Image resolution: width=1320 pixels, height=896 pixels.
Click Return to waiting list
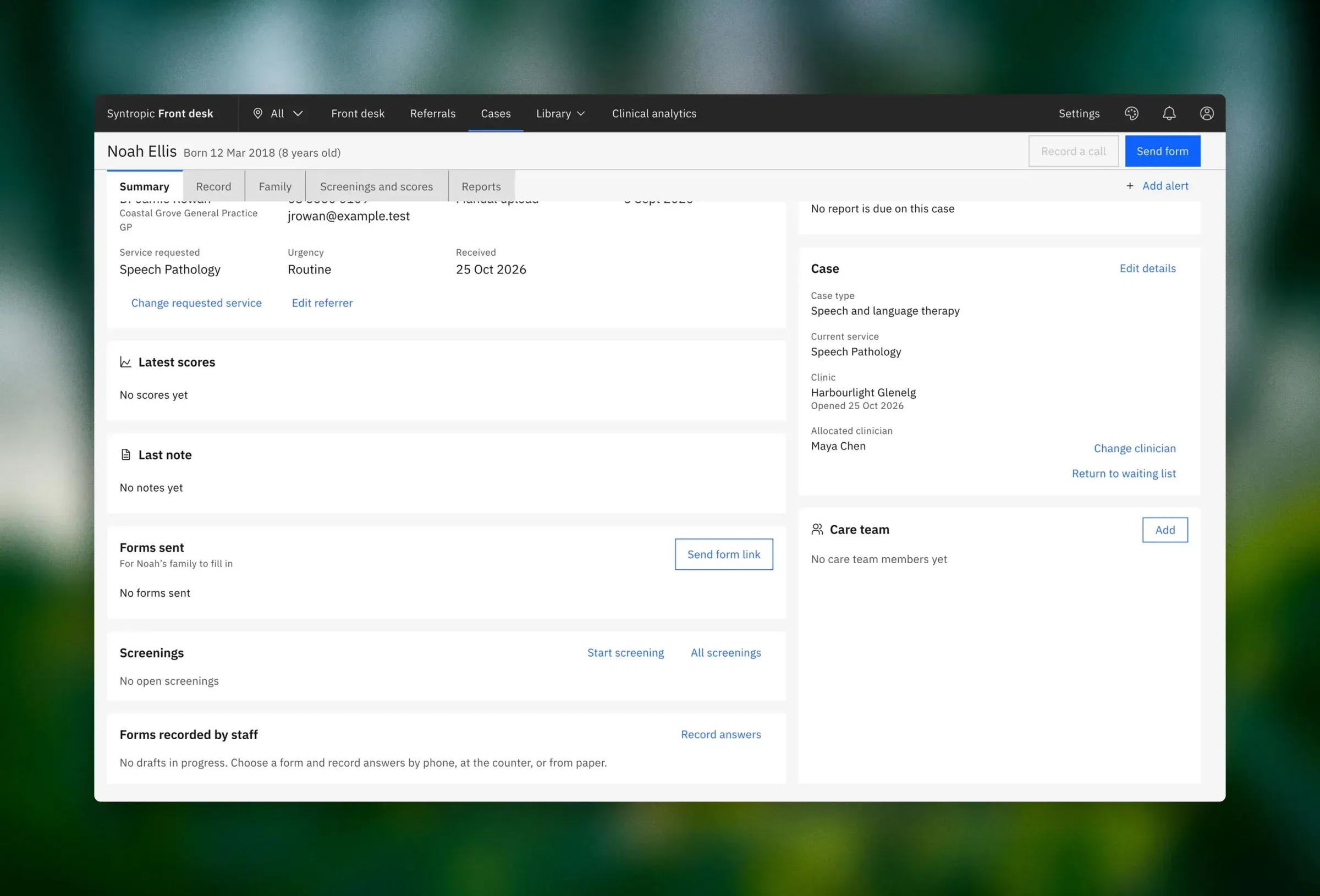pyautogui.click(x=1124, y=473)
